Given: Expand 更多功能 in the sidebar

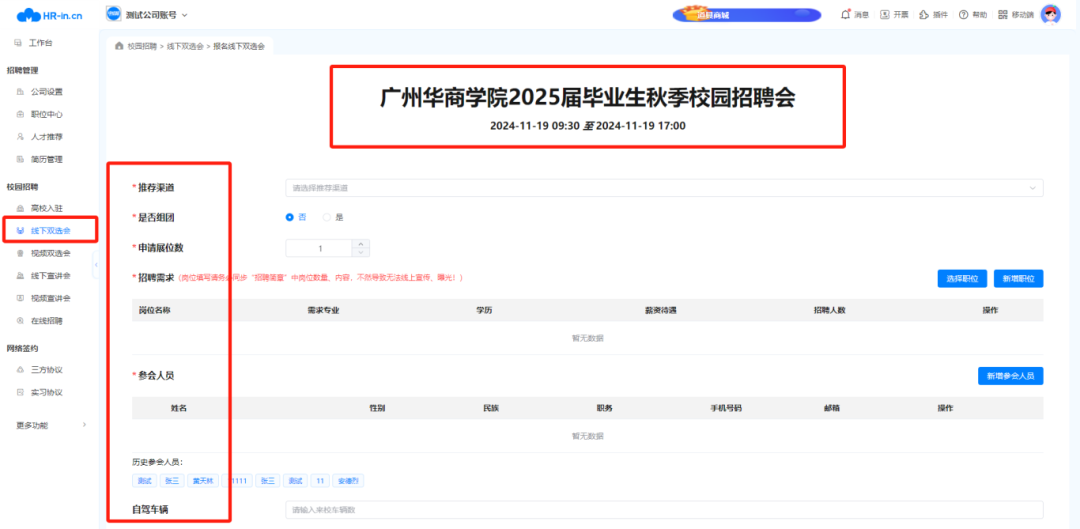Looking at the screenshot, I should click(x=50, y=425).
